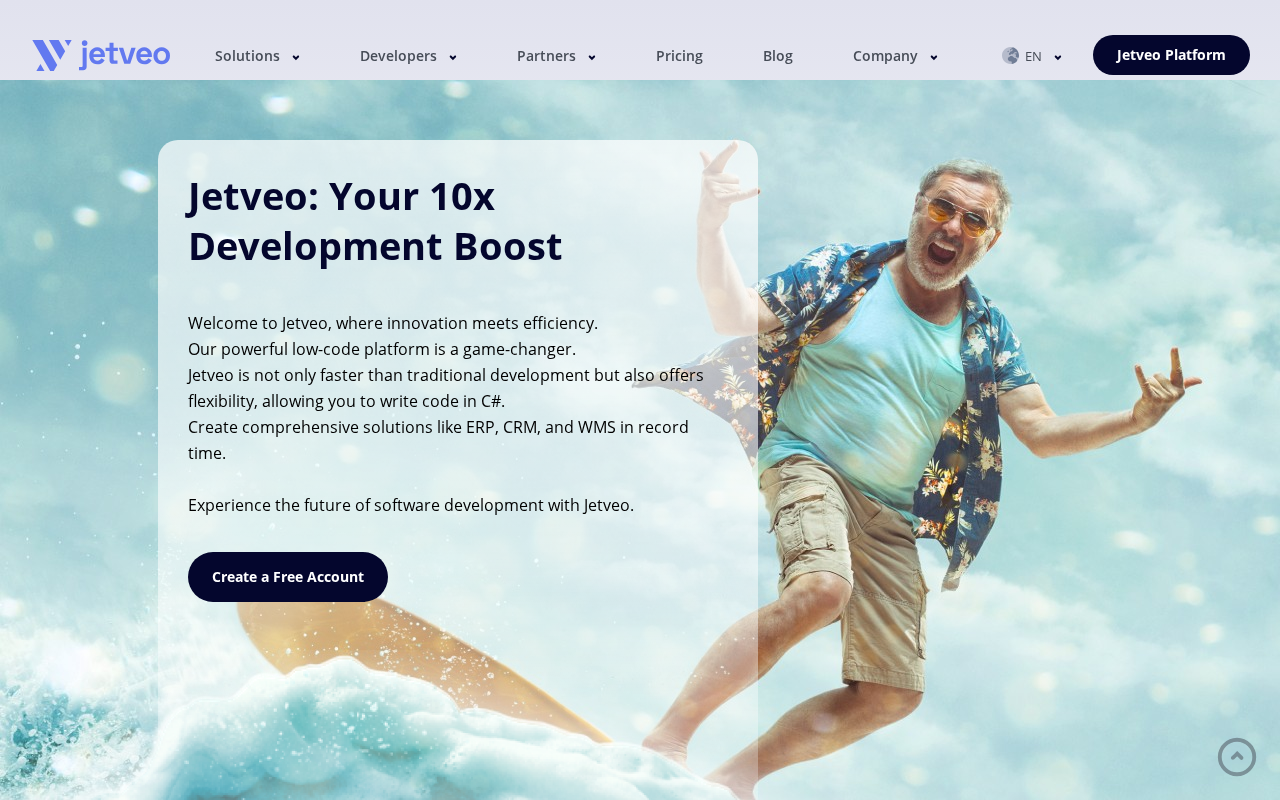Expand the Partners dropdown arrow
Viewport: 1280px width, 800px height.
[592, 57]
